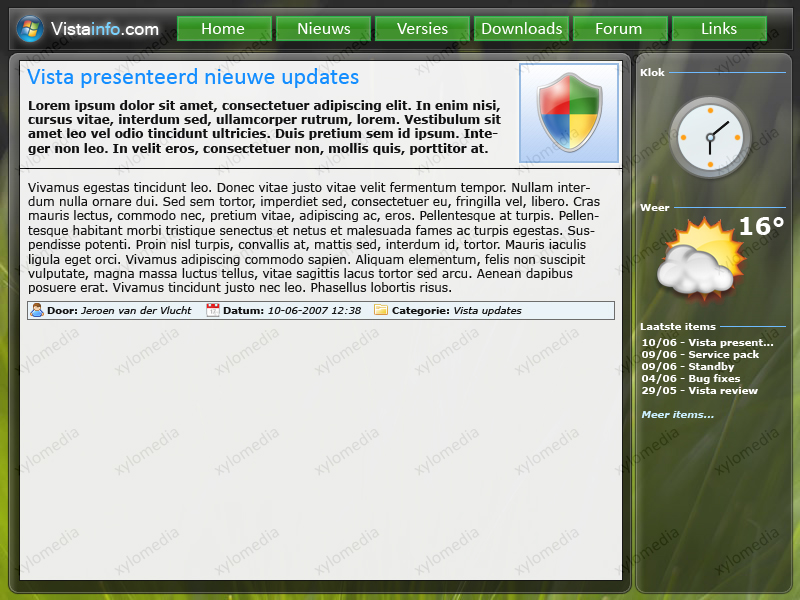This screenshot has width=800, height=600.
Task: Visit the Links page
Action: coord(719,29)
